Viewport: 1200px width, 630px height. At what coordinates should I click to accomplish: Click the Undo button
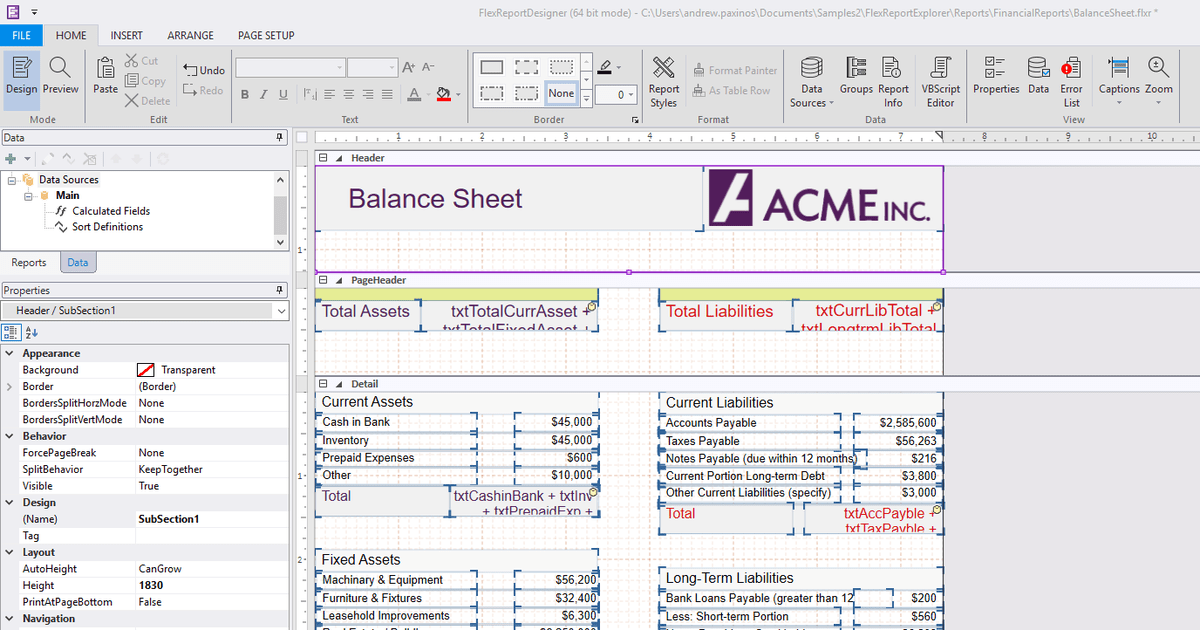click(x=204, y=70)
